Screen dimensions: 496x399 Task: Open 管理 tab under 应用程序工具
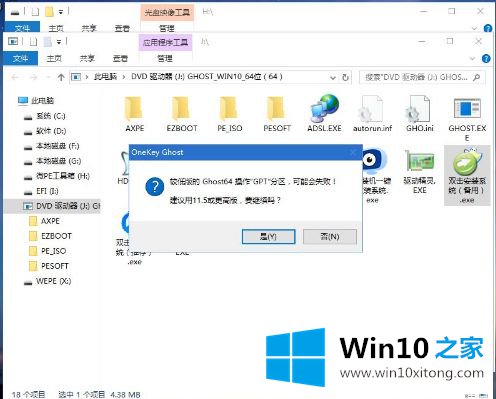165,59
